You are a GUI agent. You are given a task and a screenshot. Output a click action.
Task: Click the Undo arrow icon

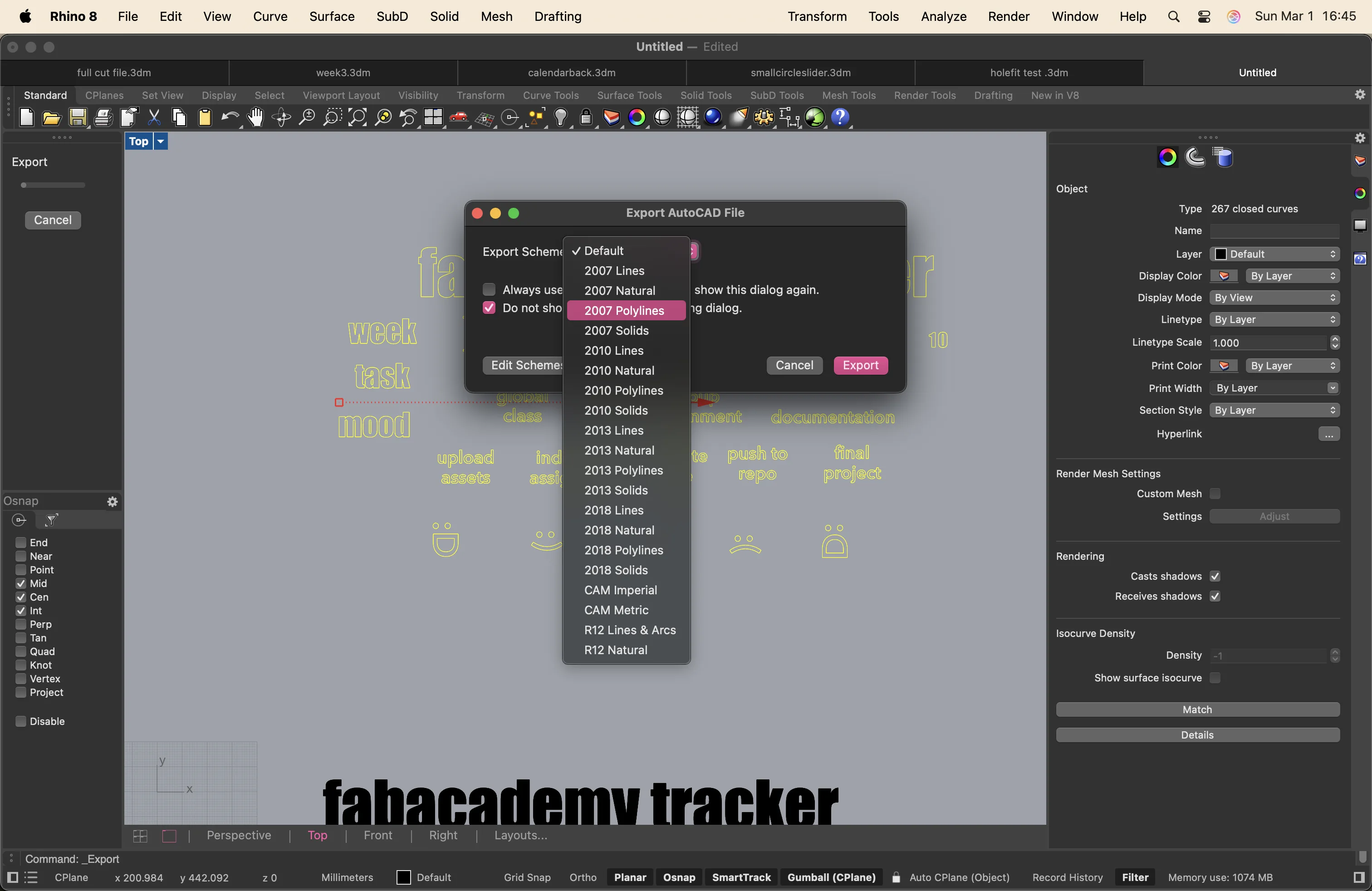coord(230,117)
